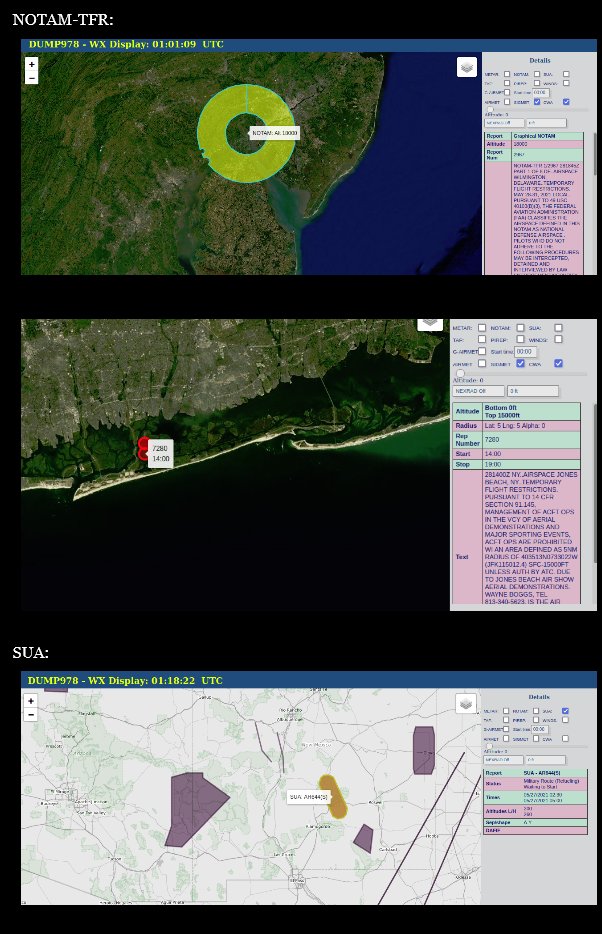Enable AIRMET checkbox in Jones Beach panel
Screen dimensions: 602x934
click(482, 363)
